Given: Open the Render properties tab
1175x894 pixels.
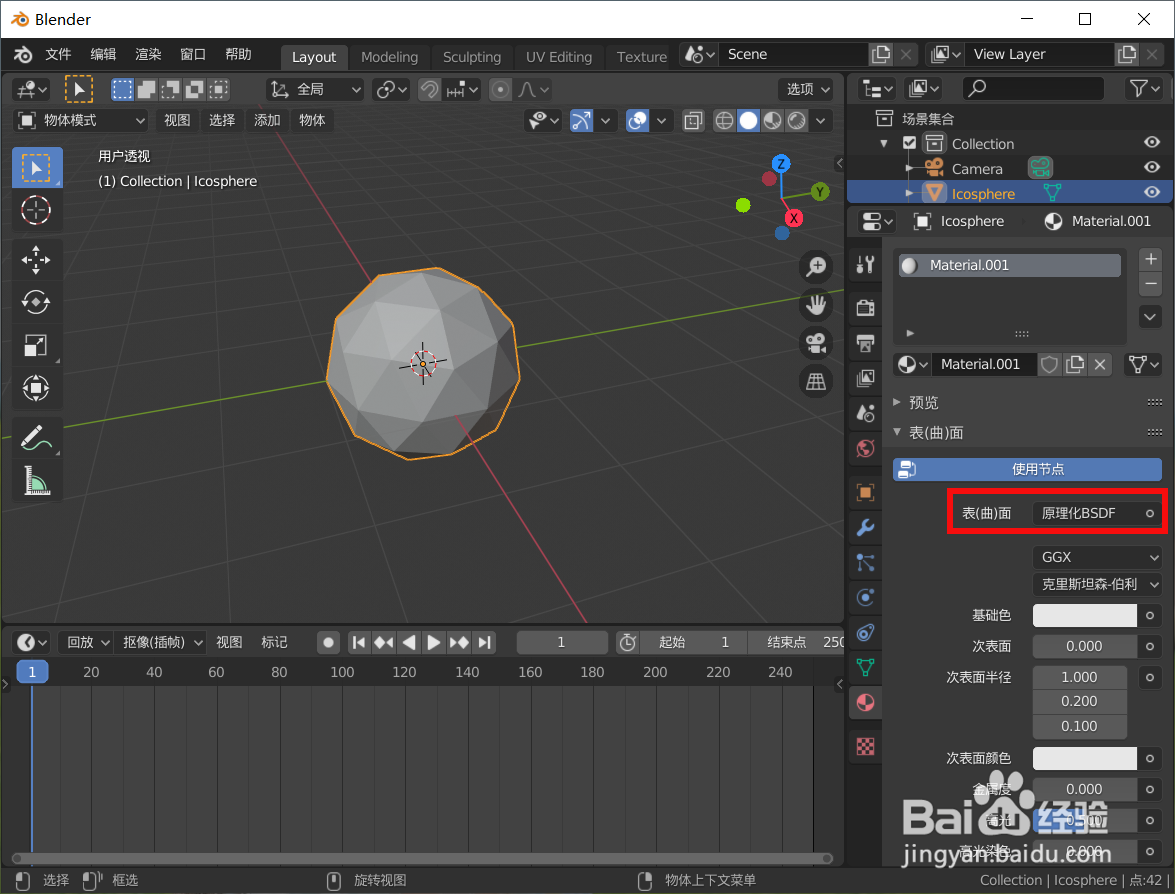Looking at the screenshot, I should [866, 307].
